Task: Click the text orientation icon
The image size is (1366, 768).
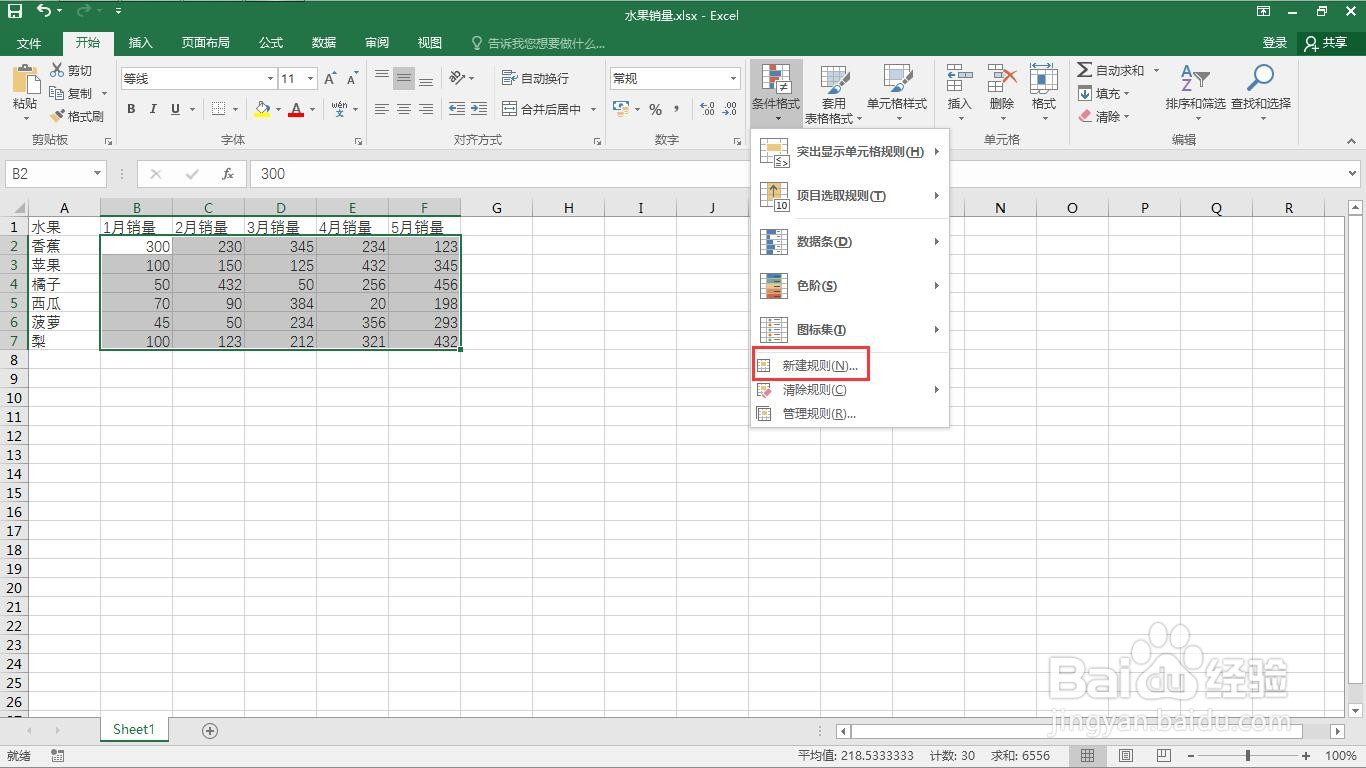Action: click(457, 78)
